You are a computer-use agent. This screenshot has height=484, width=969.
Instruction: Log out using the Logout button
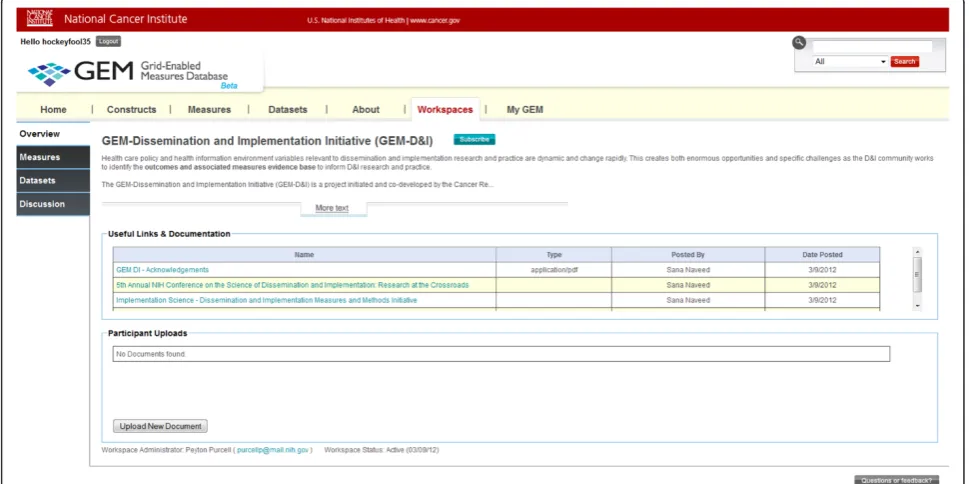point(108,41)
